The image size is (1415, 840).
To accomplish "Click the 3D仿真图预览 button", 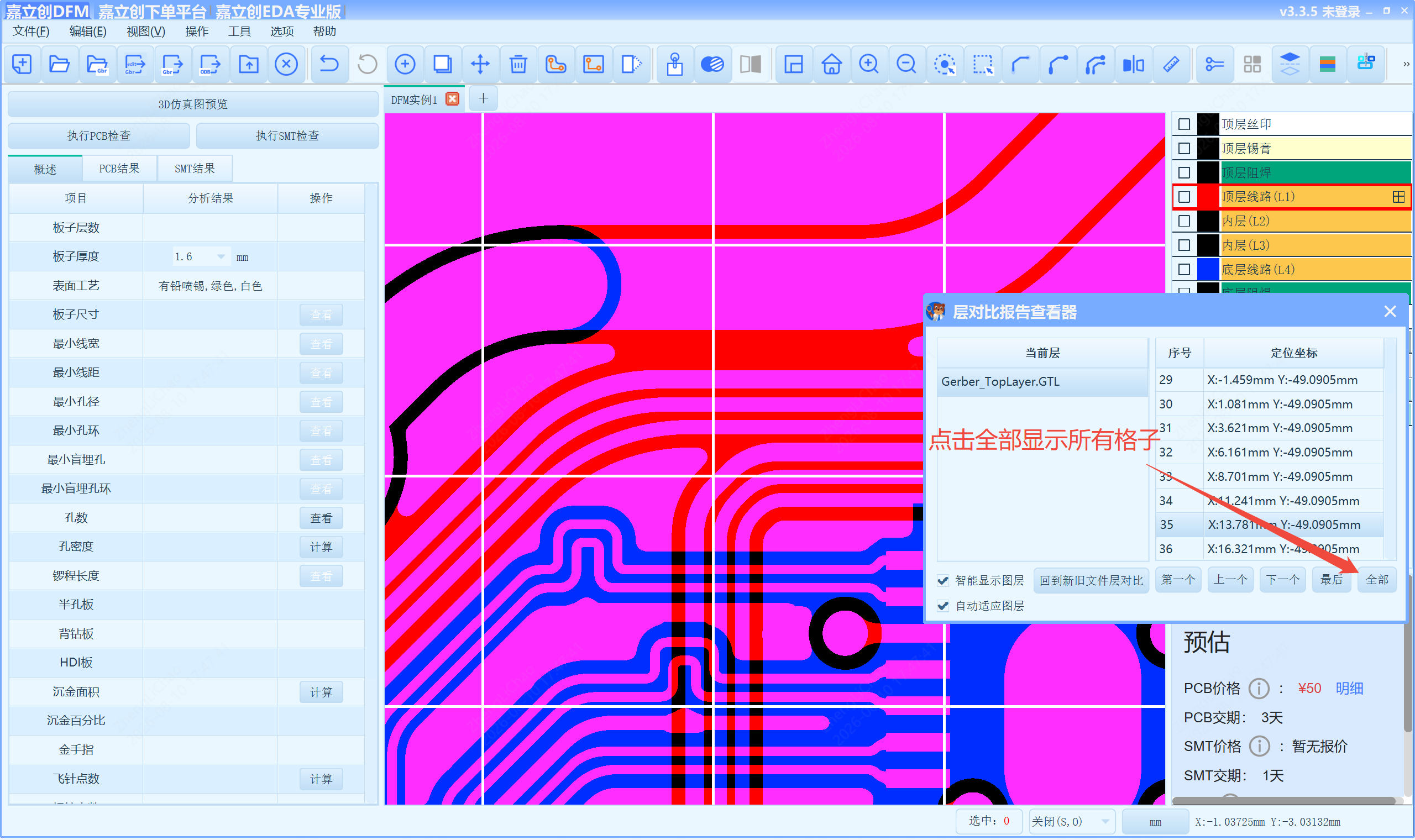I will [193, 104].
